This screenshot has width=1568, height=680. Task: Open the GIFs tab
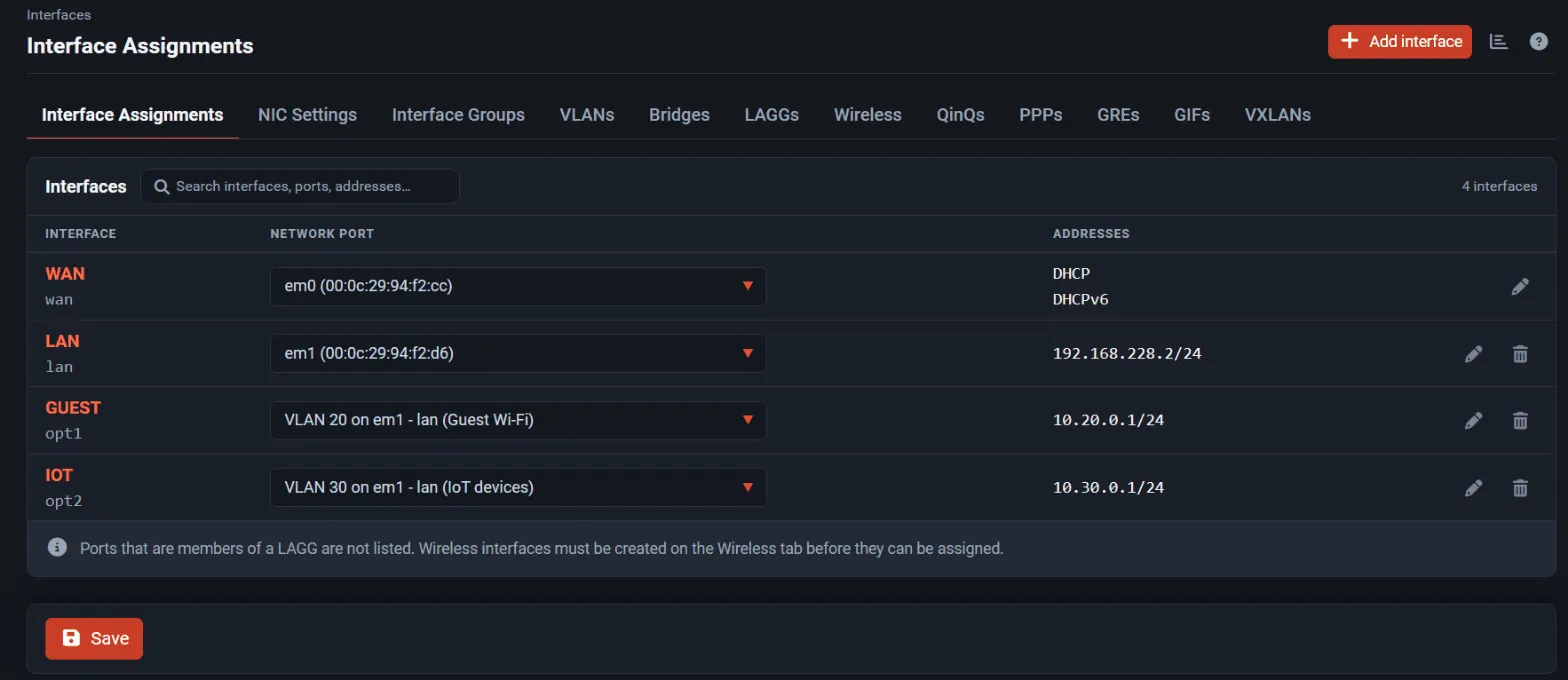[x=1192, y=115]
